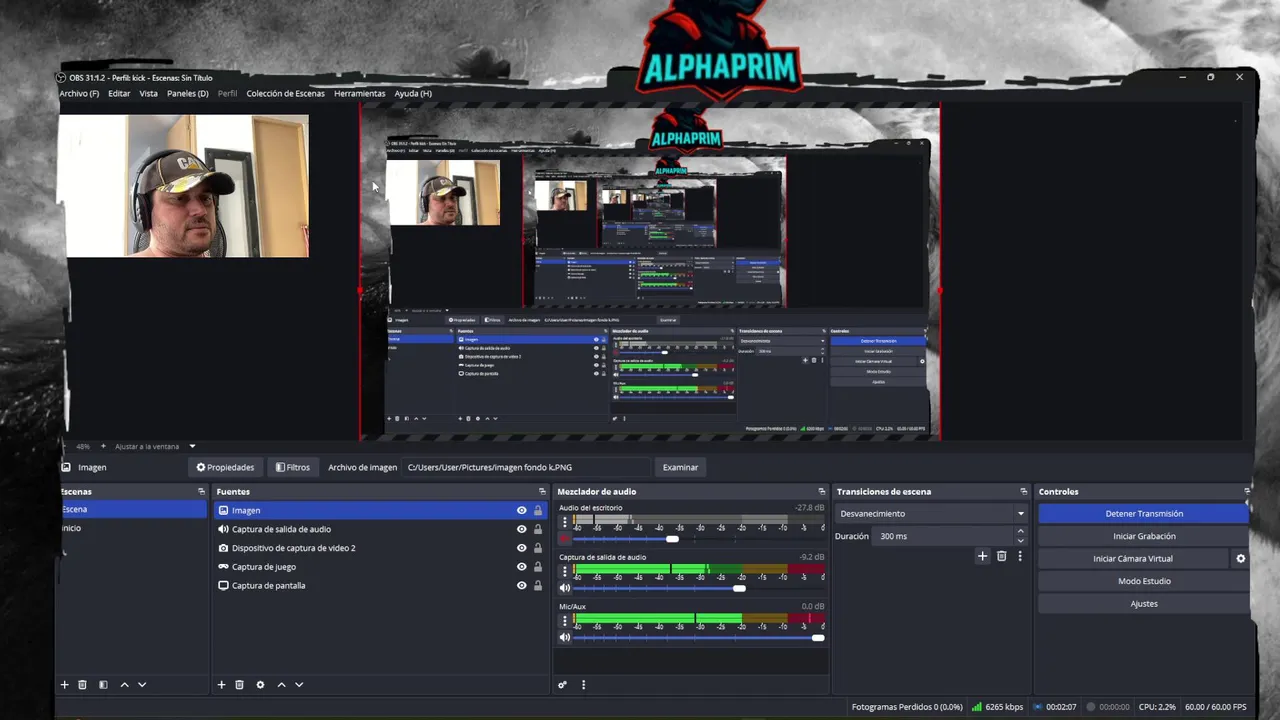The width and height of the screenshot is (1280, 720).
Task: Open Colección de Escenas menu
Action: (x=285, y=93)
